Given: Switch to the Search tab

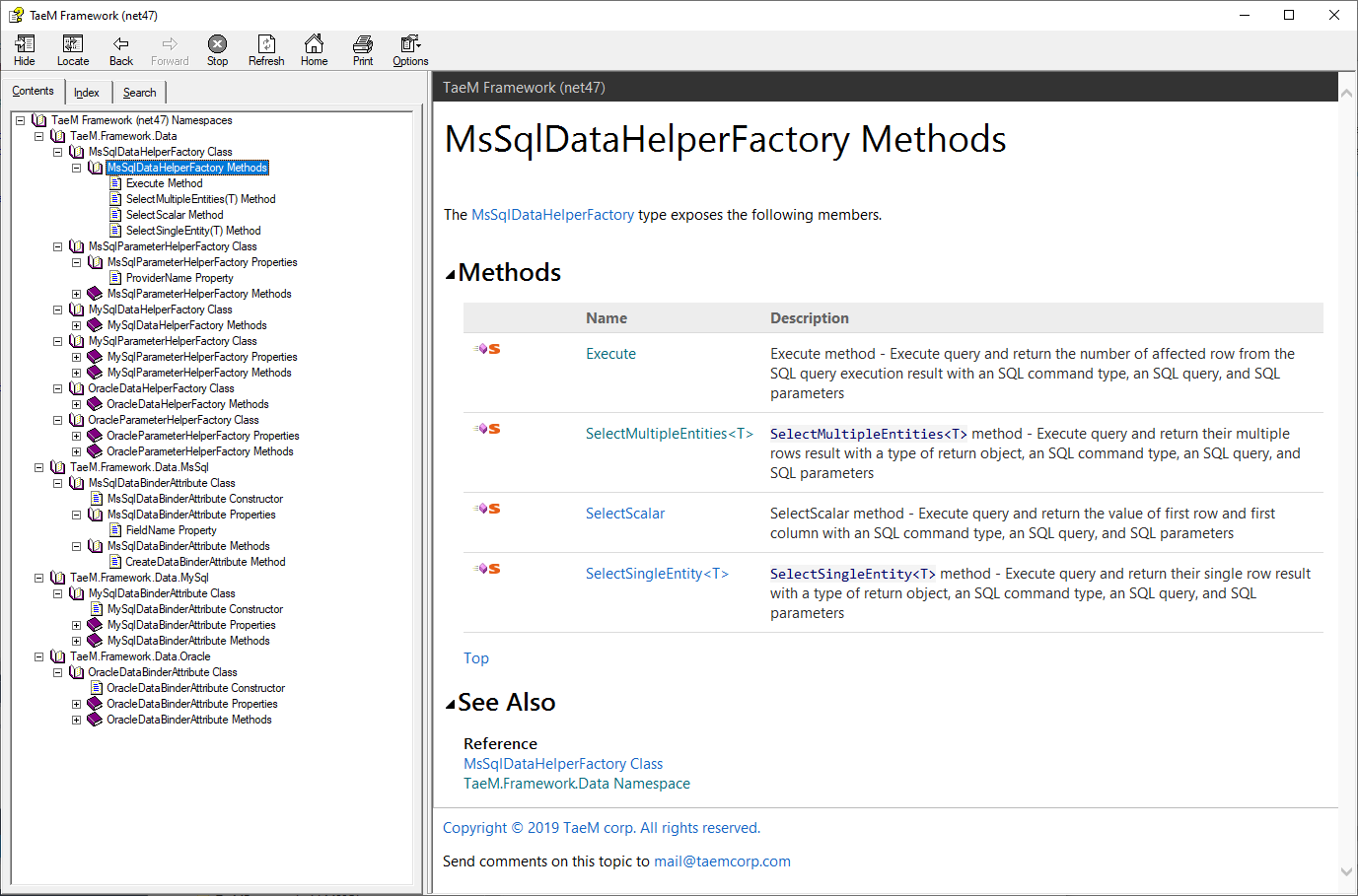Looking at the screenshot, I should [140, 93].
